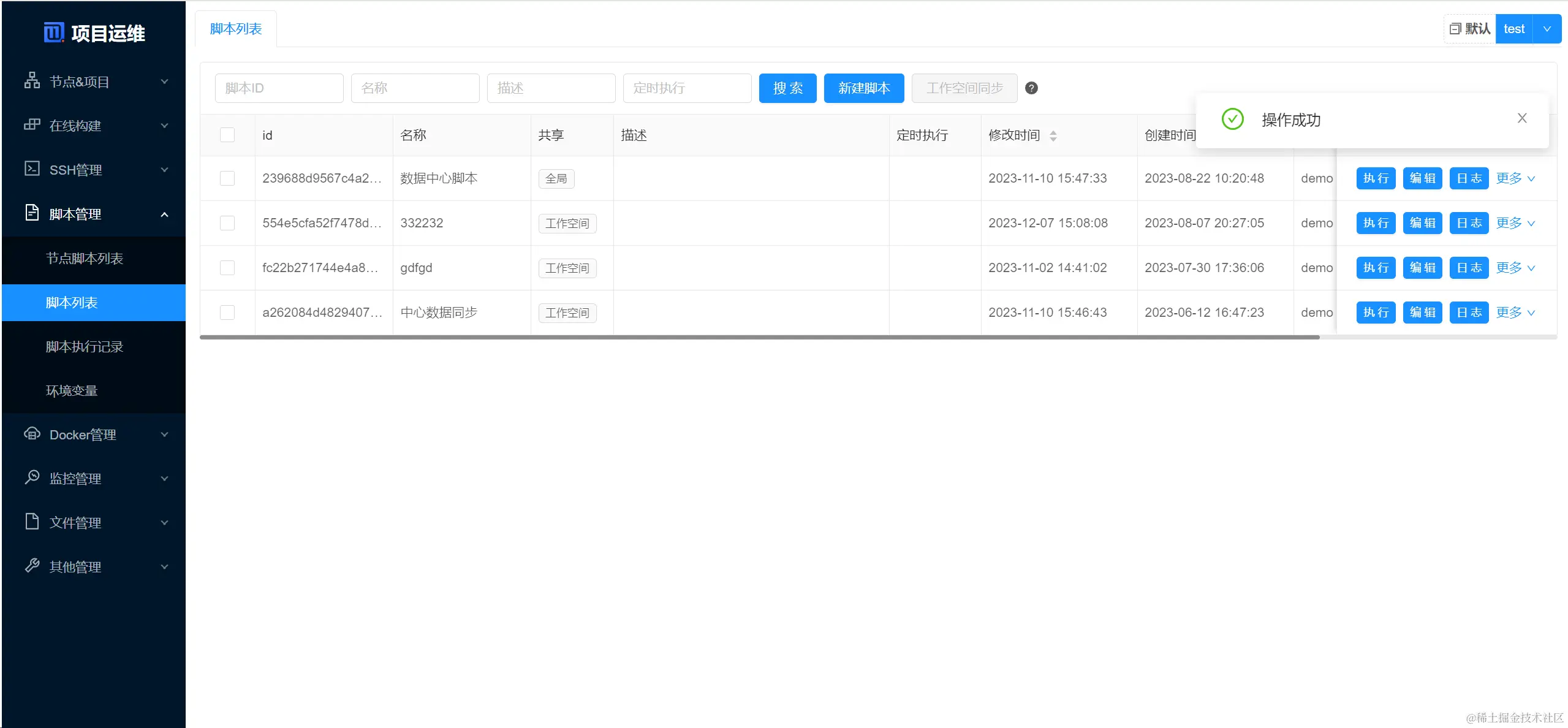Focus the 脚本ID search field

coord(279,88)
